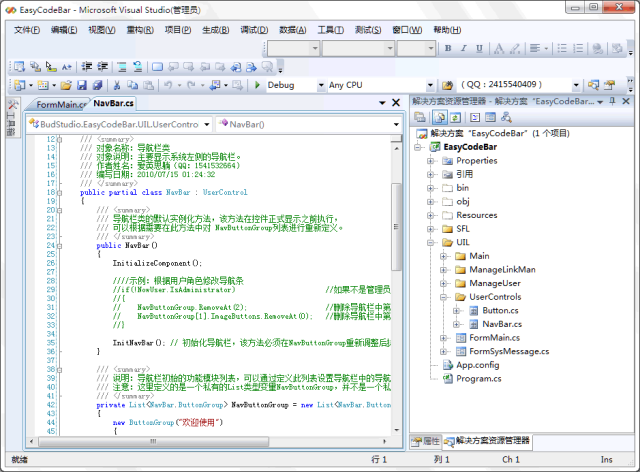This screenshot has height=472, width=640.
Task: Open the Debug configuration dropdown
Action: (319, 86)
